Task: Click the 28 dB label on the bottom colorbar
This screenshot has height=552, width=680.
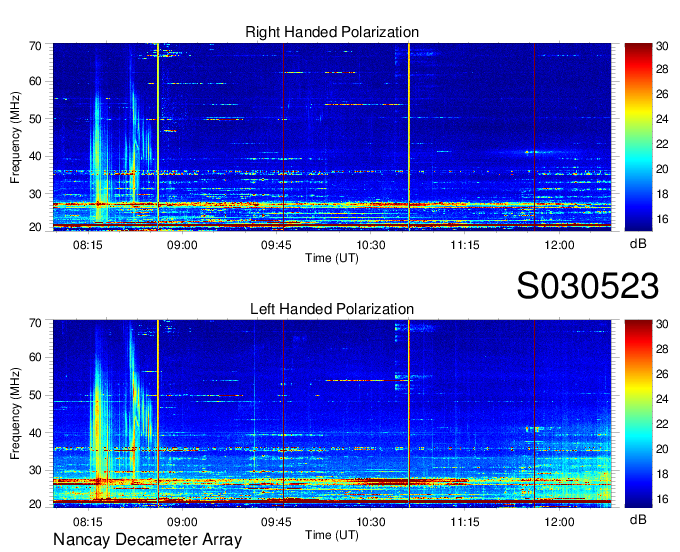Action: pyautogui.click(x=662, y=349)
